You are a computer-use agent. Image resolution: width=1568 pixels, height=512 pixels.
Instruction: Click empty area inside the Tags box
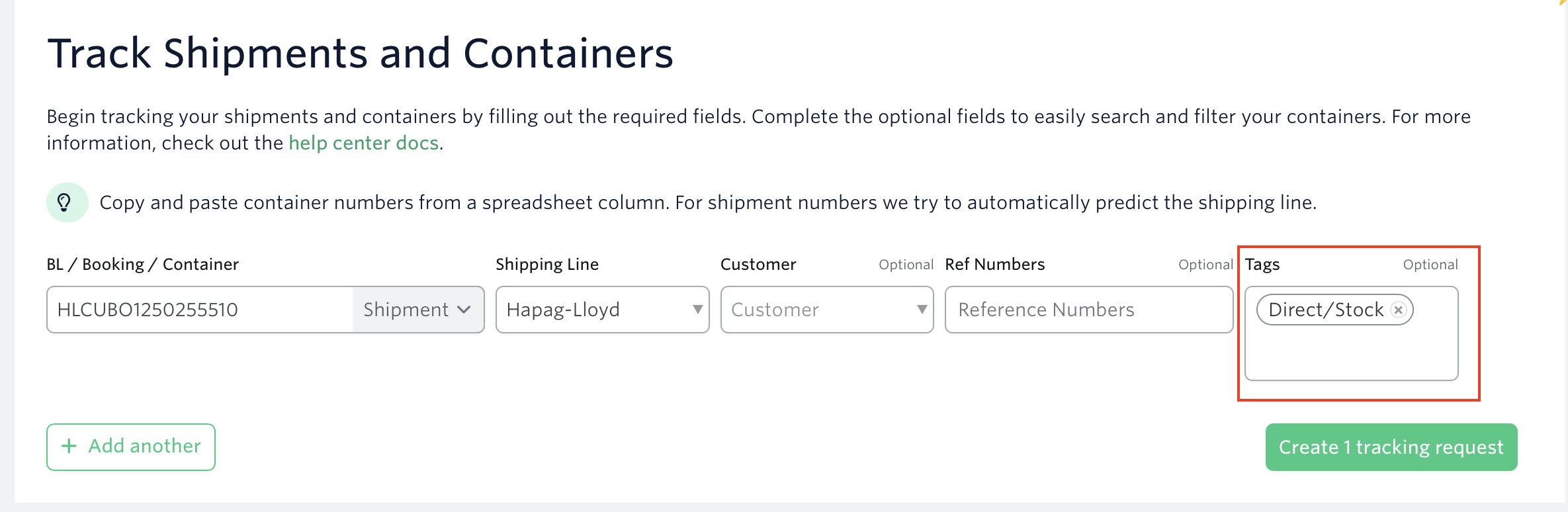(x=1350, y=354)
